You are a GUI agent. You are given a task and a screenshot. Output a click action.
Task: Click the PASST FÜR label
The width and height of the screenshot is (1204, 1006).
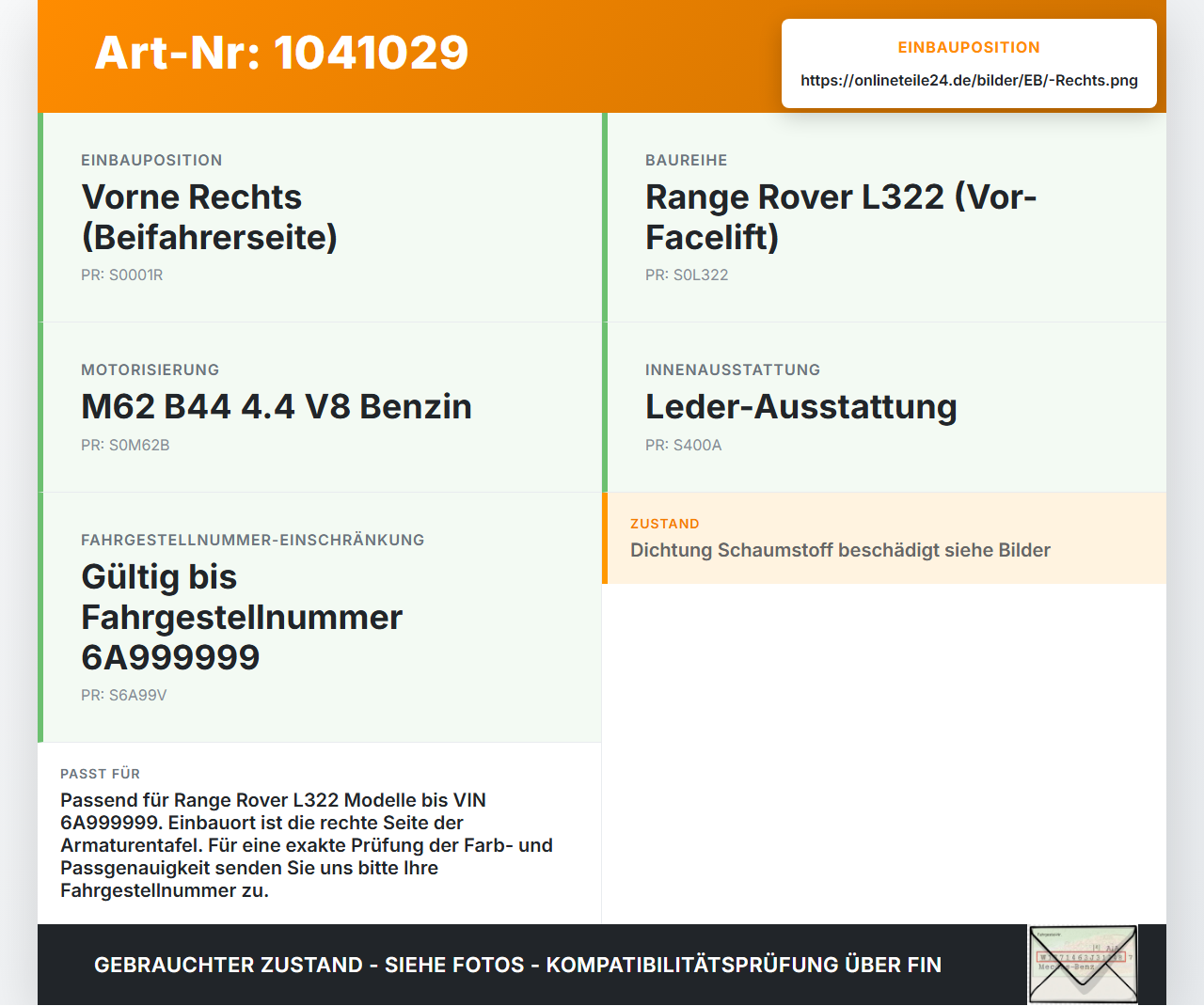[x=100, y=774]
